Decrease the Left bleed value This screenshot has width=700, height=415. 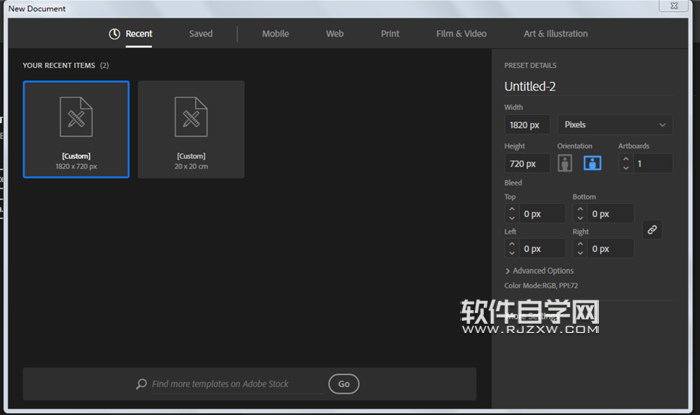click(512, 253)
